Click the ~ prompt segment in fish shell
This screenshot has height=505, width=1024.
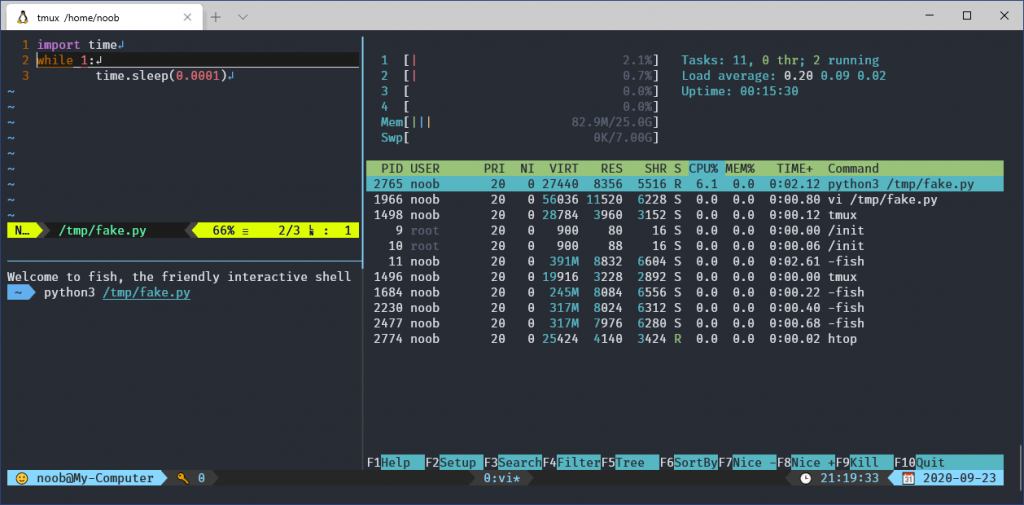click(21, 293)
